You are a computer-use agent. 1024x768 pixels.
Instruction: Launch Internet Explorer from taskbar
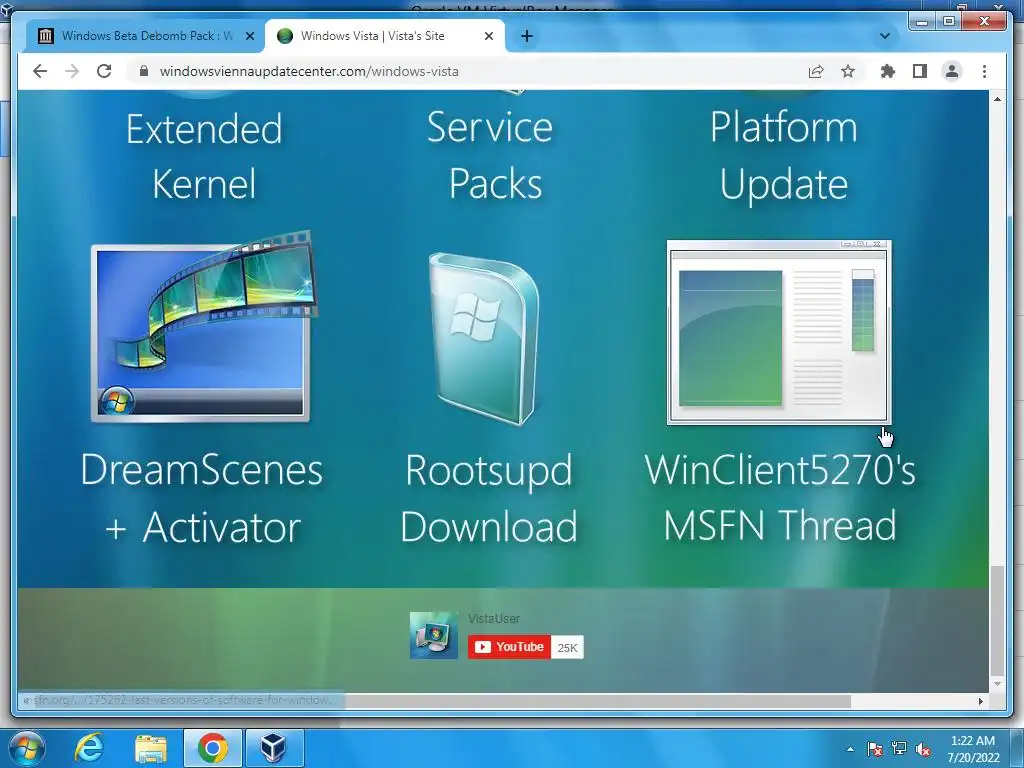click(89, 748)
